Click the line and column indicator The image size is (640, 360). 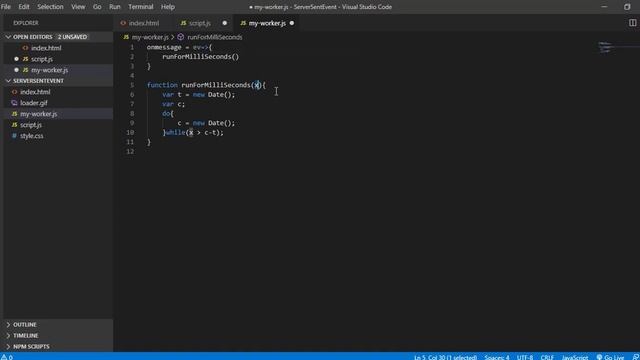tap(445, 357)
